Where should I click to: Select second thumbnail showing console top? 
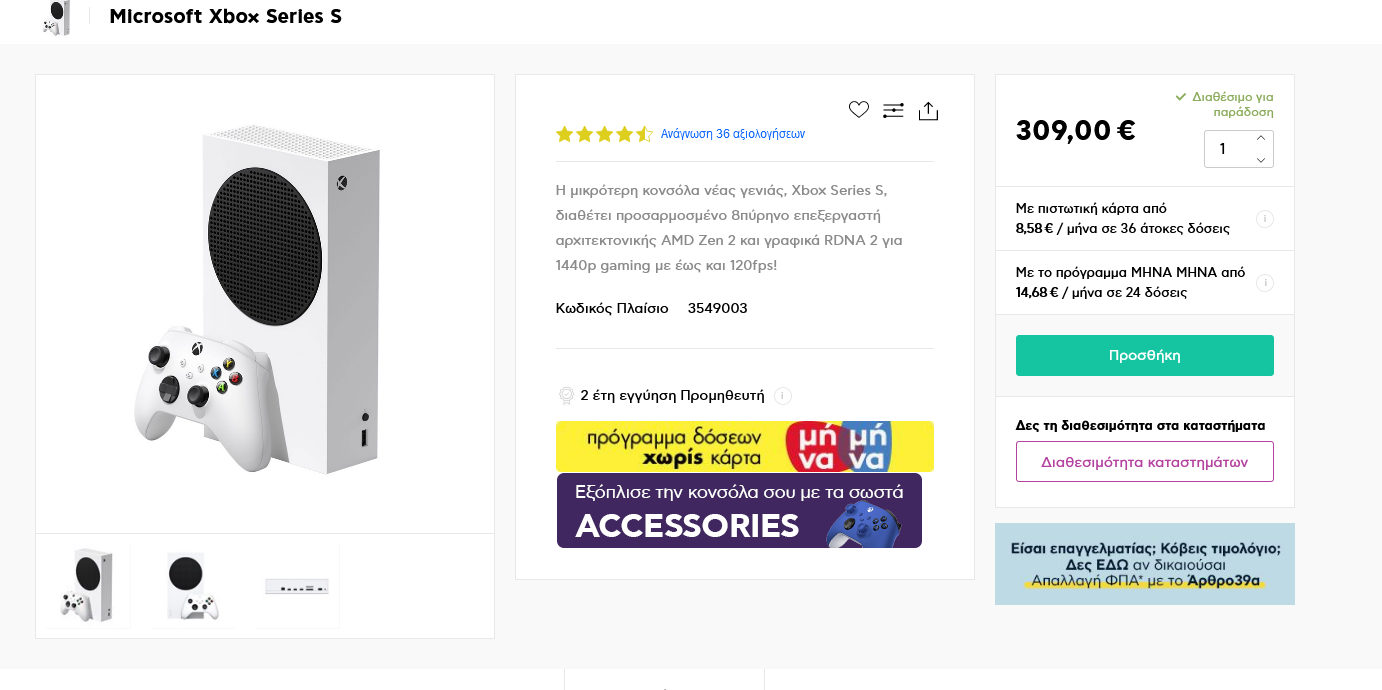[x=192, y=586]
